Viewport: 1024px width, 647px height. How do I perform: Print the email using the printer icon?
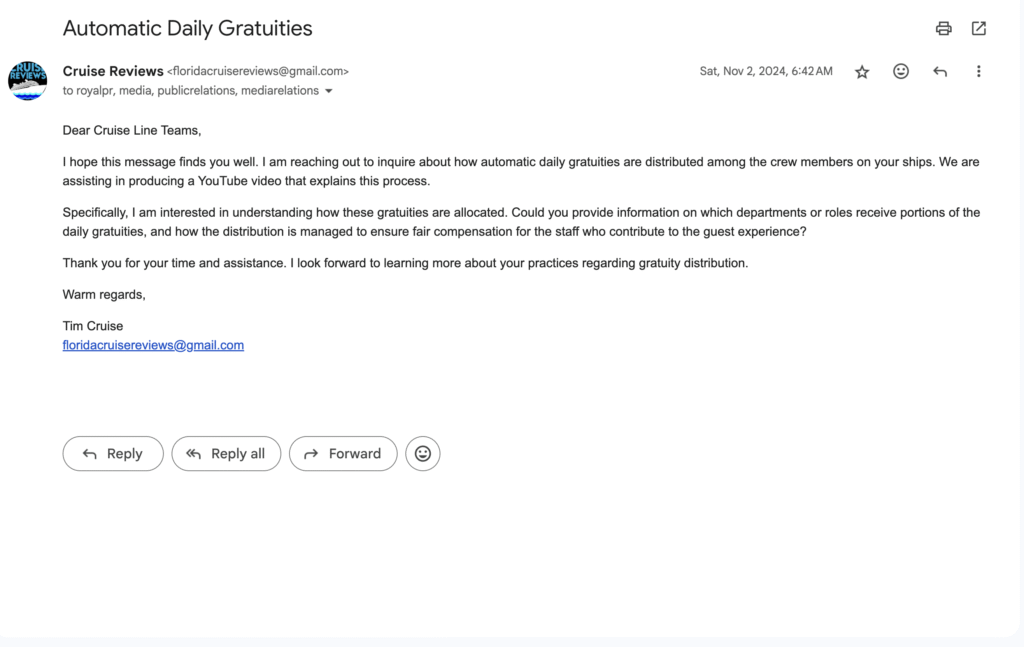click(943, 28)
